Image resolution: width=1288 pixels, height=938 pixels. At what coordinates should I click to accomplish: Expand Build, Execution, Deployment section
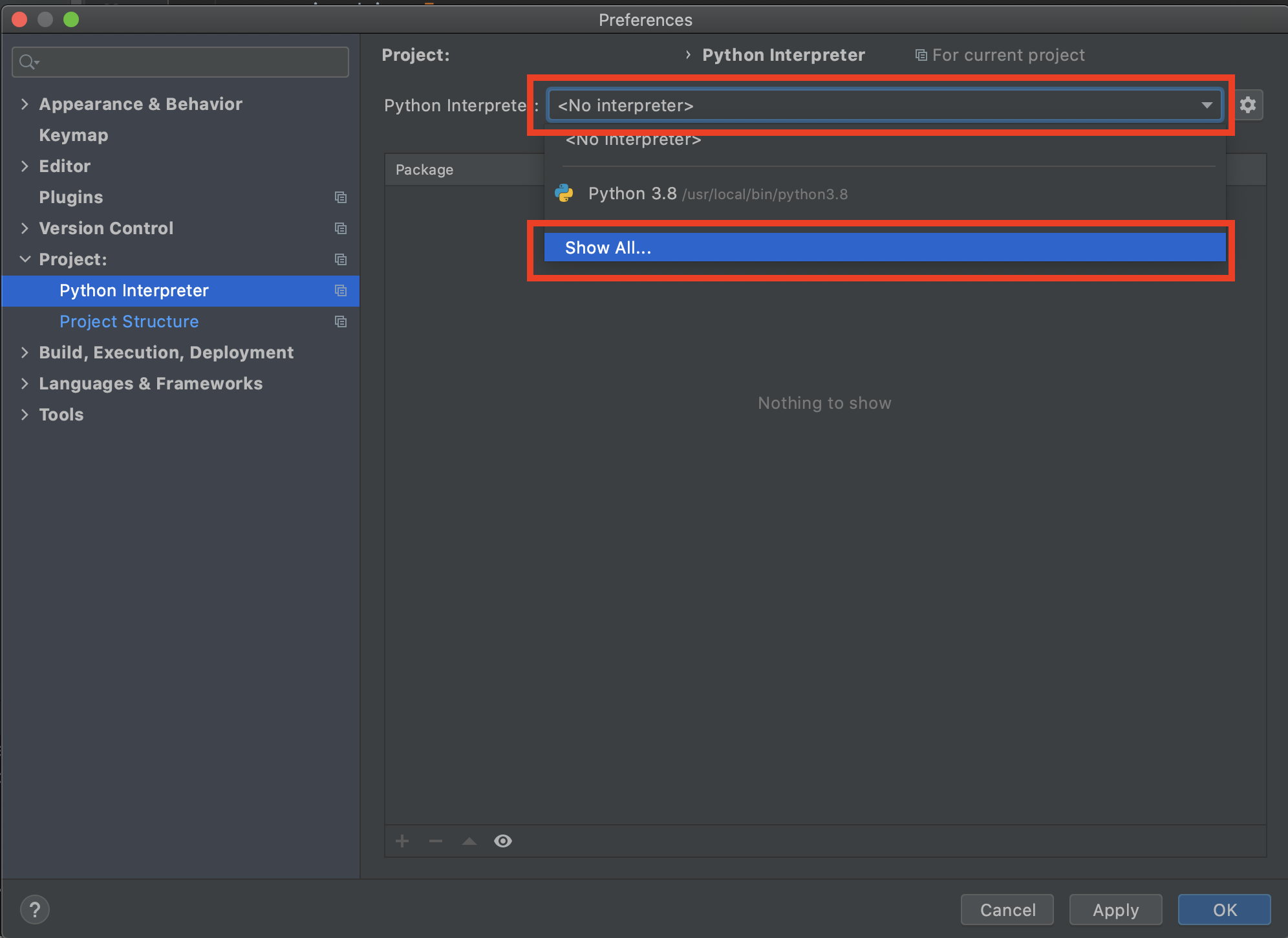click(25, 353)
